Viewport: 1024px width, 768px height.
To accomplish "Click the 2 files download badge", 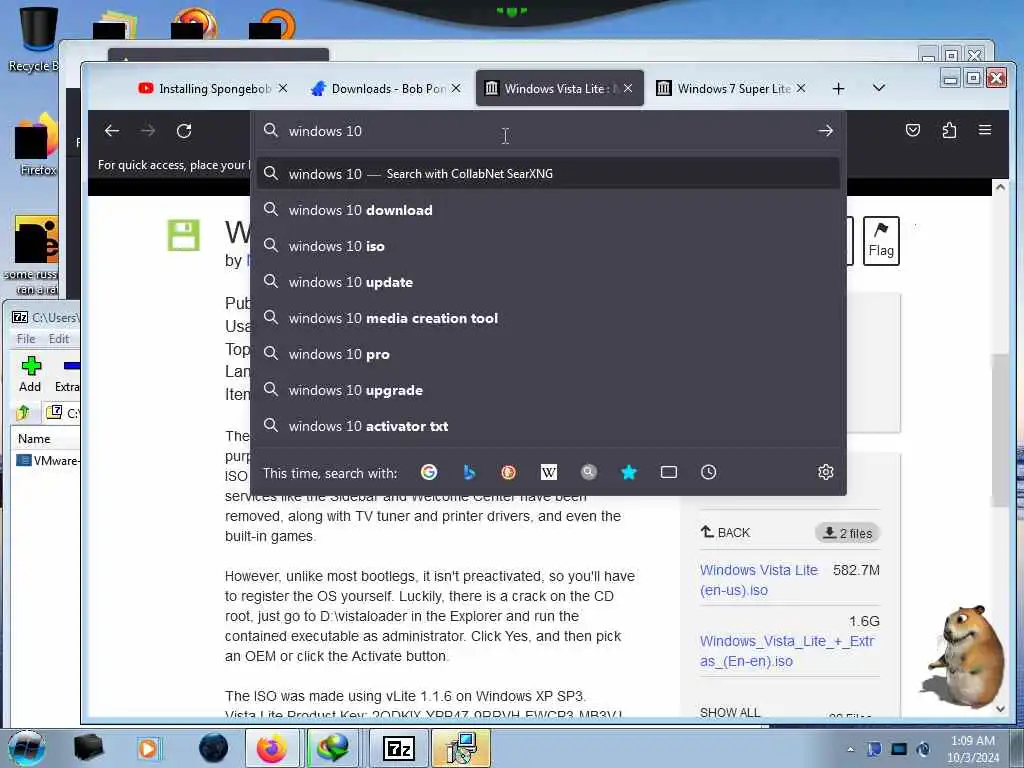I will tap(847, 533).
